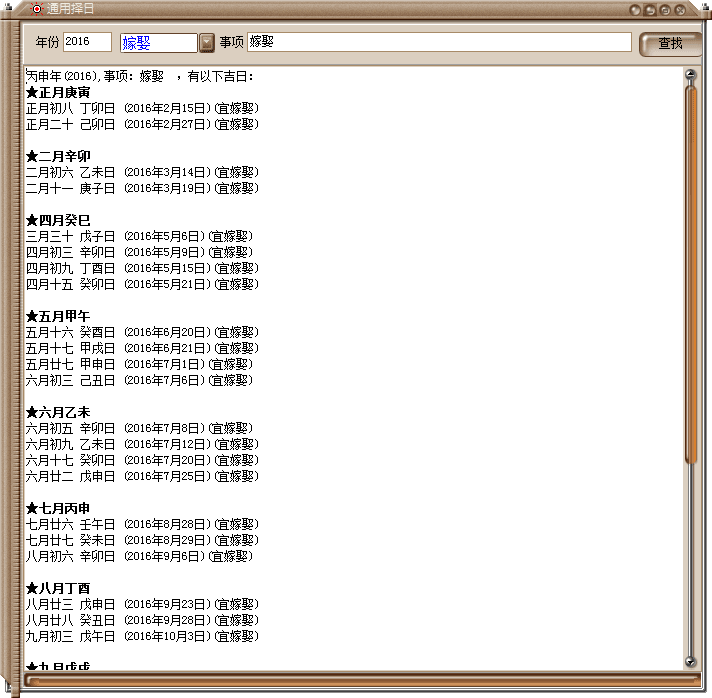Click the 2016年6月20日 date row

pyautogui.click(x=167, y=332)
